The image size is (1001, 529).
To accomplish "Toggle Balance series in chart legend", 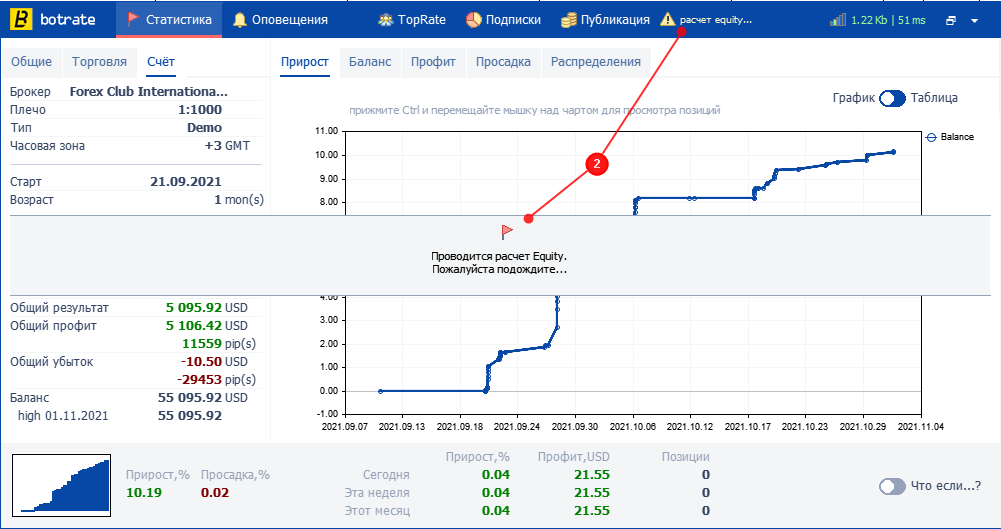I will (x=949, y=137).
